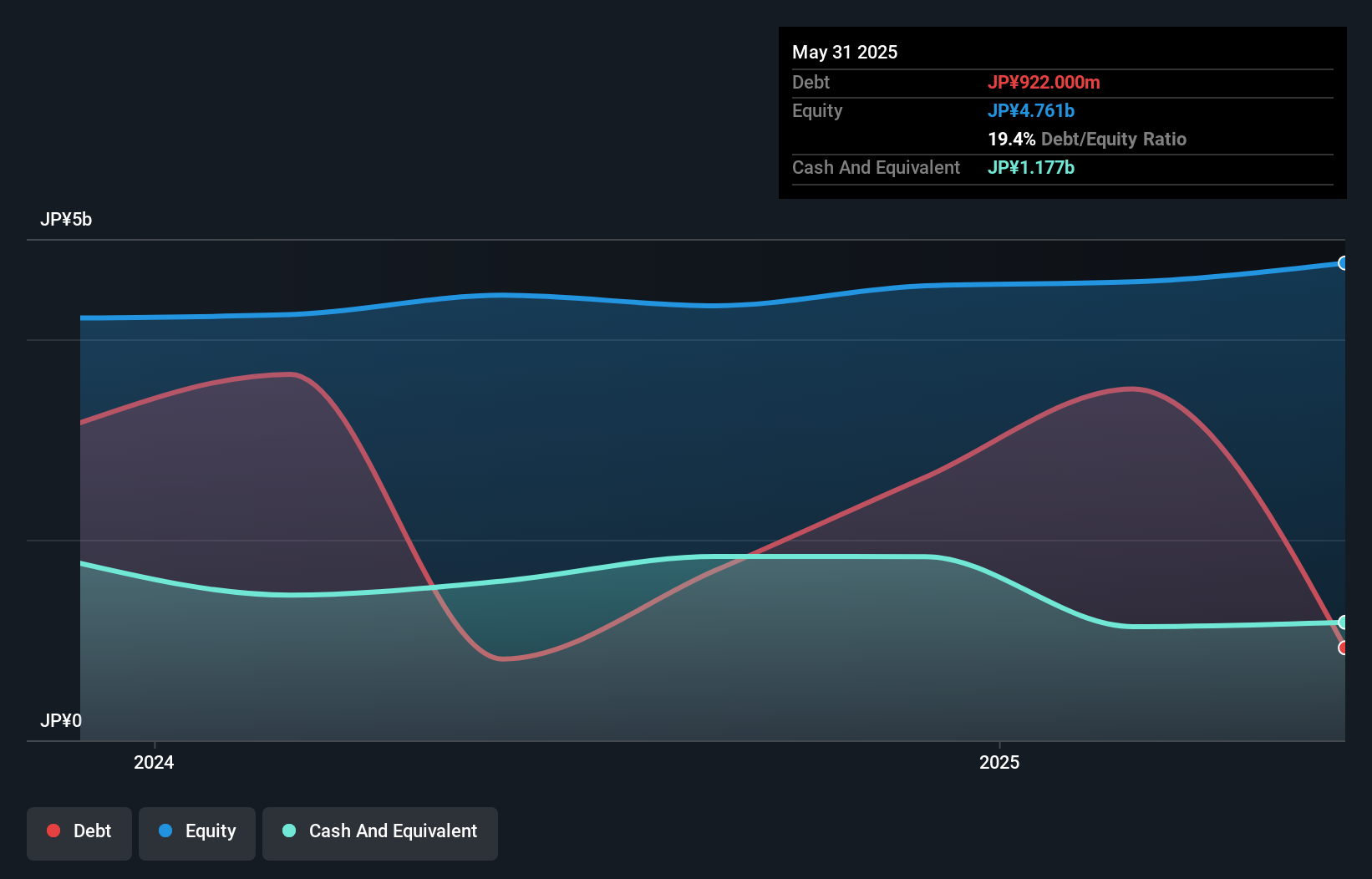
Task: Expand details on the Debt/Equity Ratio row
Action: point(1088,139)
